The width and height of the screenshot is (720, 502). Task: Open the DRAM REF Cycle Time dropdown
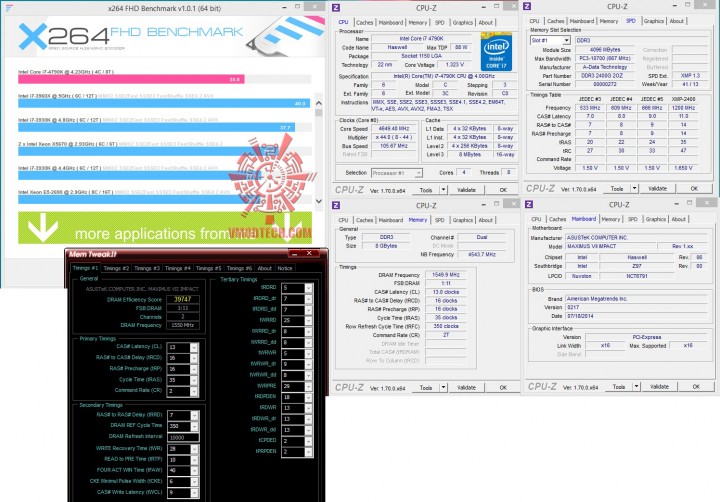[195, 426]
